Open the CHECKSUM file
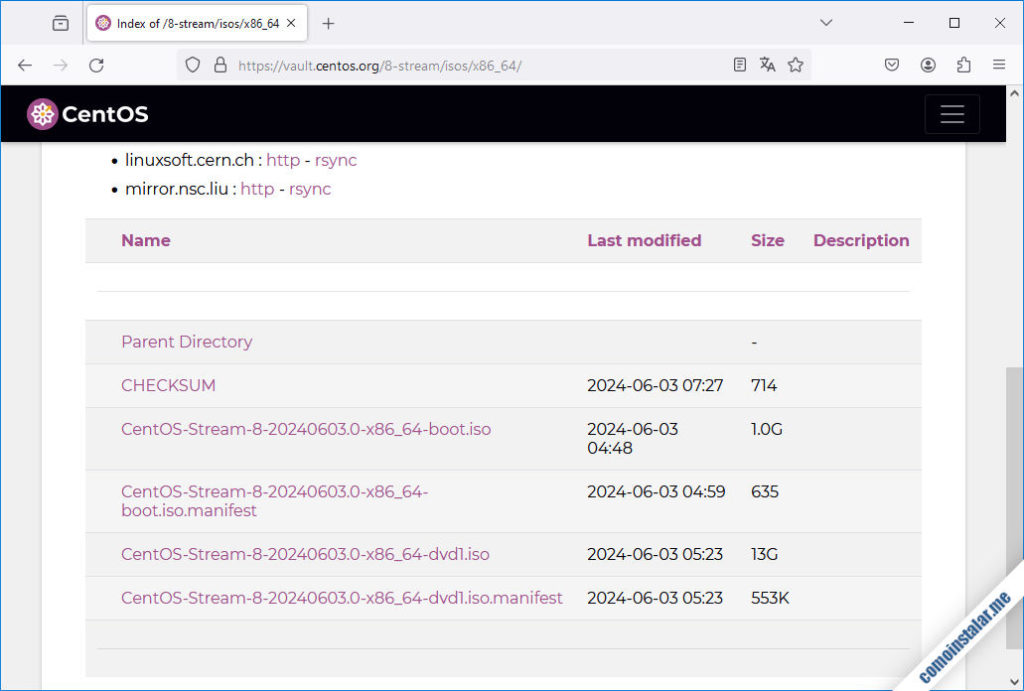 [168, 385]
